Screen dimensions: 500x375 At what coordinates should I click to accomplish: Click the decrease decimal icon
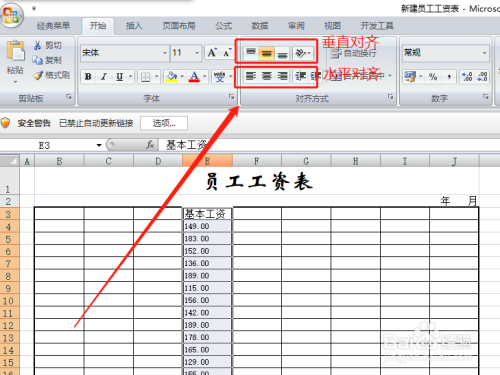coord(482,77)
